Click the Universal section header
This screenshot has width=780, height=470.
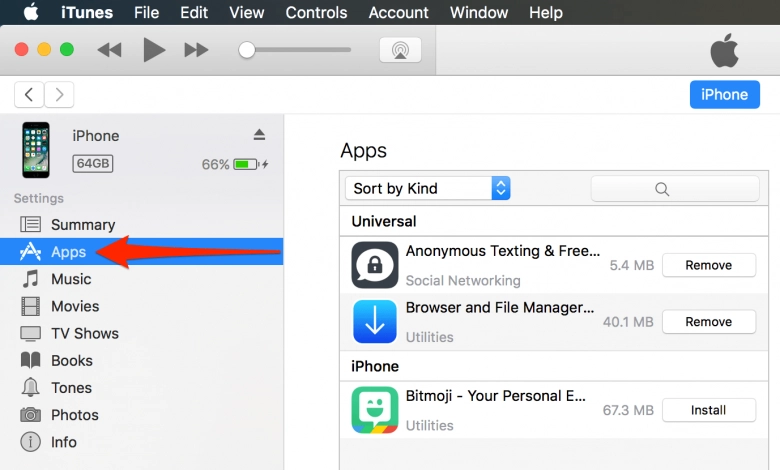384,221
